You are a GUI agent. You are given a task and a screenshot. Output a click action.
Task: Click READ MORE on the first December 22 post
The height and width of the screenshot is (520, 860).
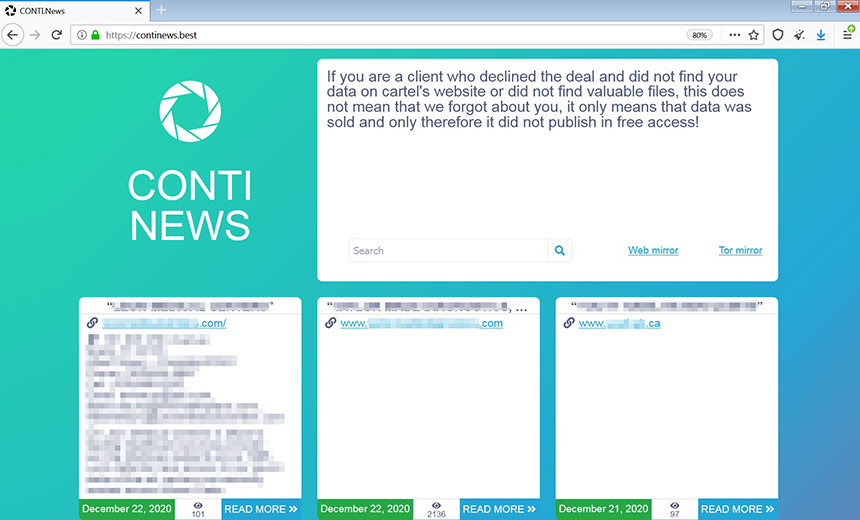pyautogui.click(x=261, y=509)
